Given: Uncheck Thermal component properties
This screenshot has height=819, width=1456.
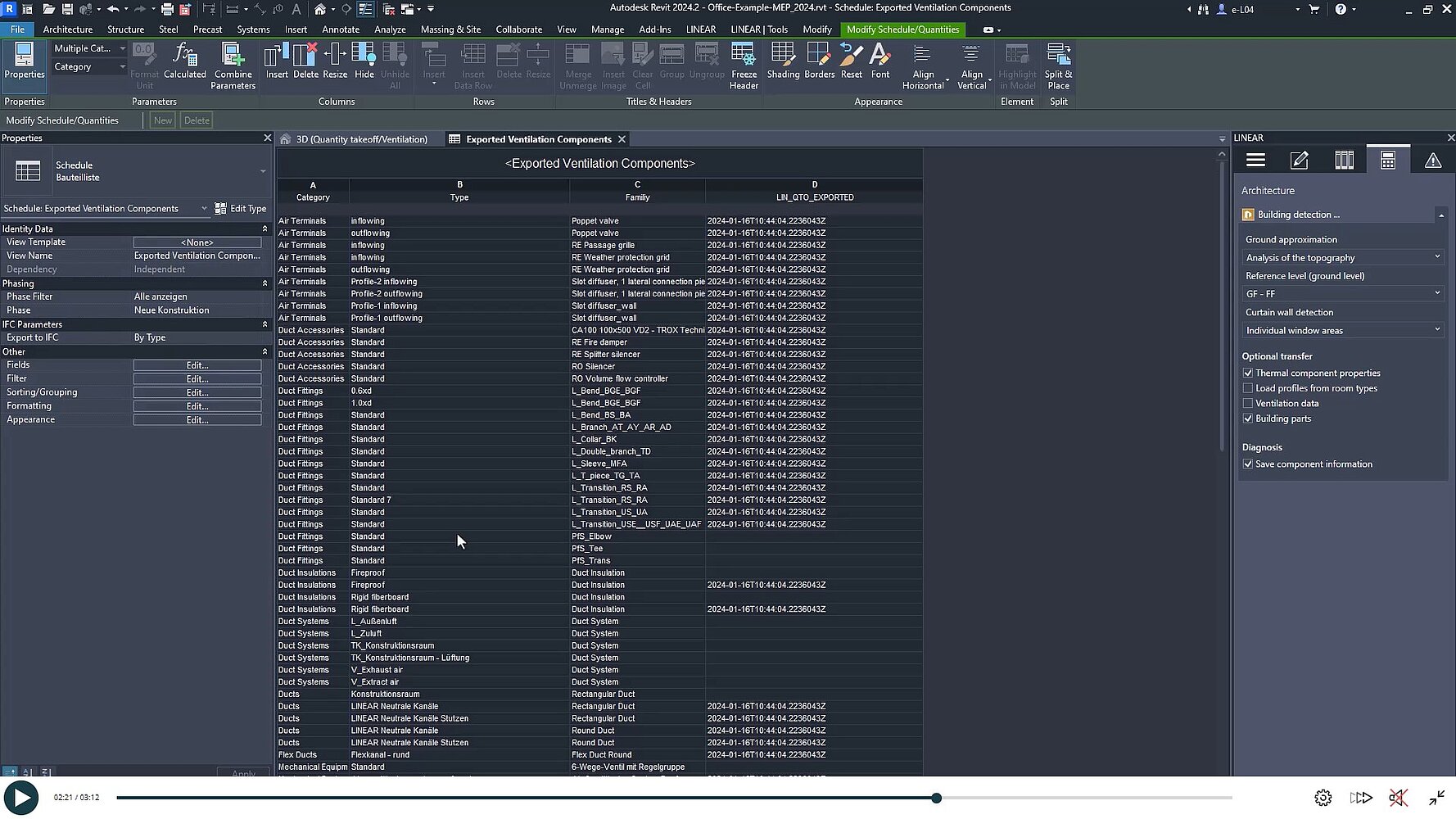Looking at the screenshot, I should click(x=1248, y=373).
